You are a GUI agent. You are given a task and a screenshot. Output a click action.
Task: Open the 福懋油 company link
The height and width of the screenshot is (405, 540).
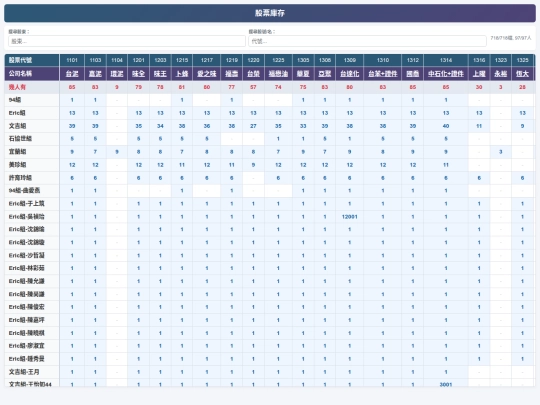coord(278,74)
